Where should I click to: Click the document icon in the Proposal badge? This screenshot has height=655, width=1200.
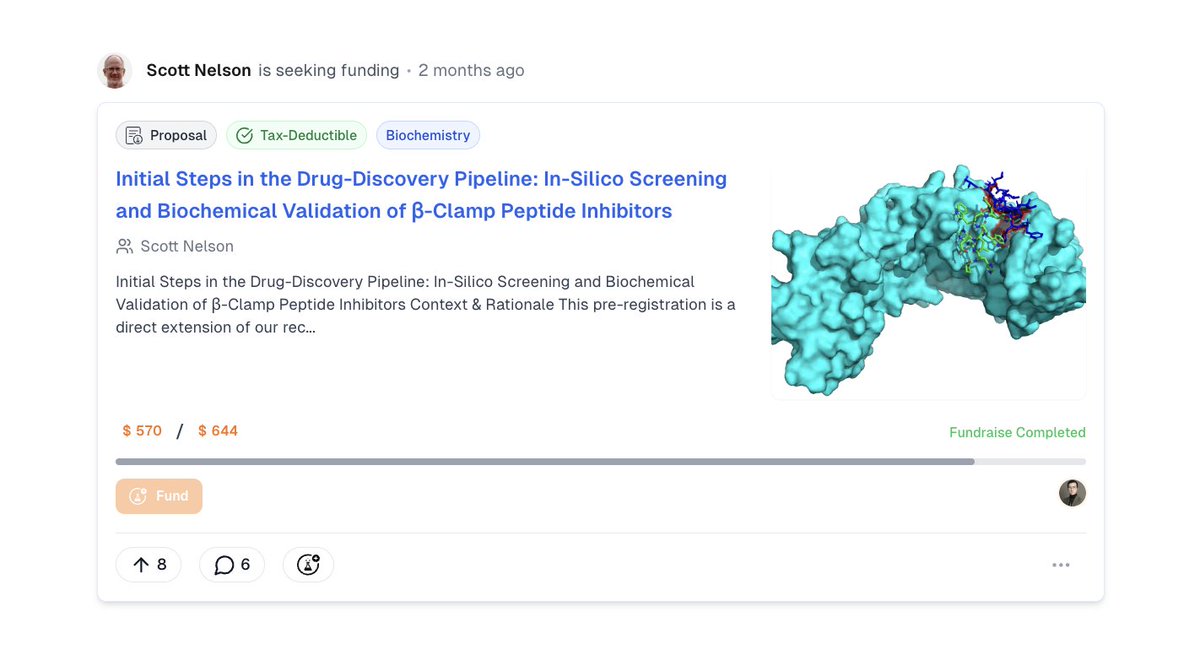pos(134,135)
